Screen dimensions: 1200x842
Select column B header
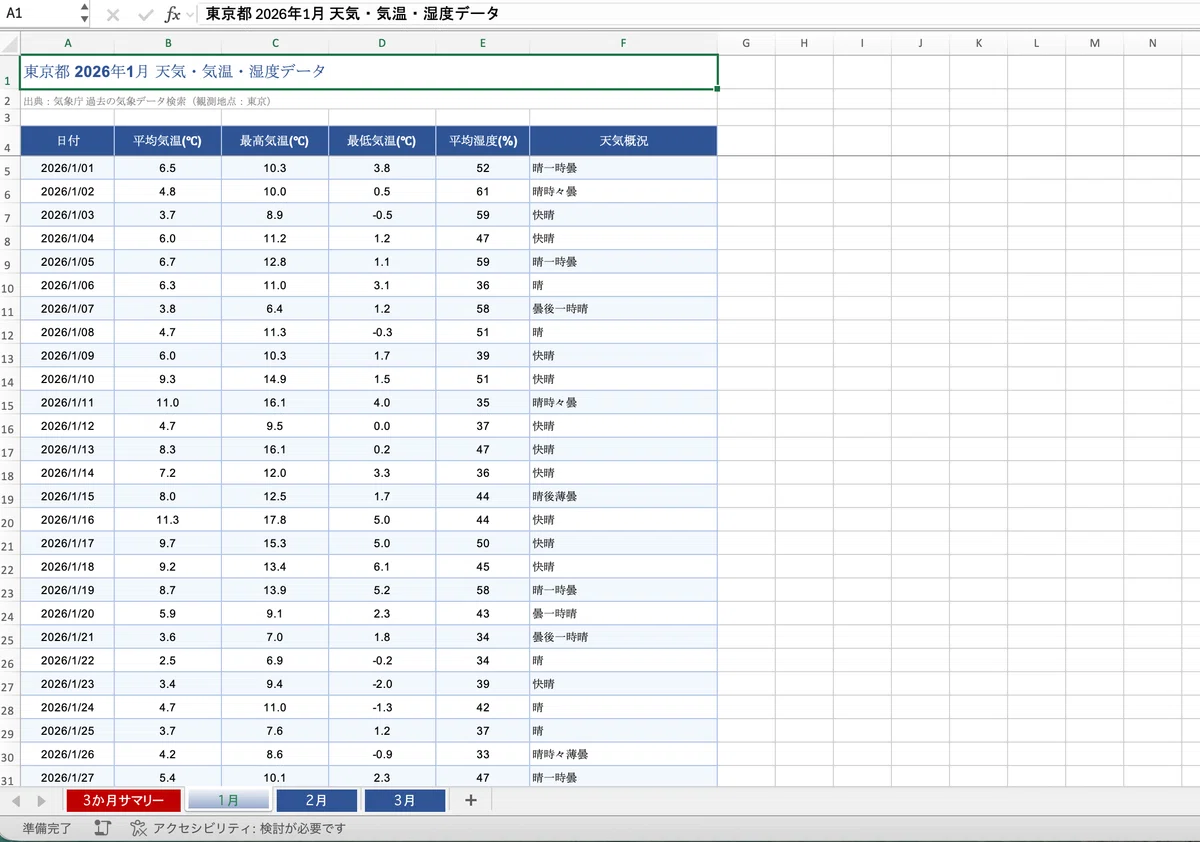point(168,43)
